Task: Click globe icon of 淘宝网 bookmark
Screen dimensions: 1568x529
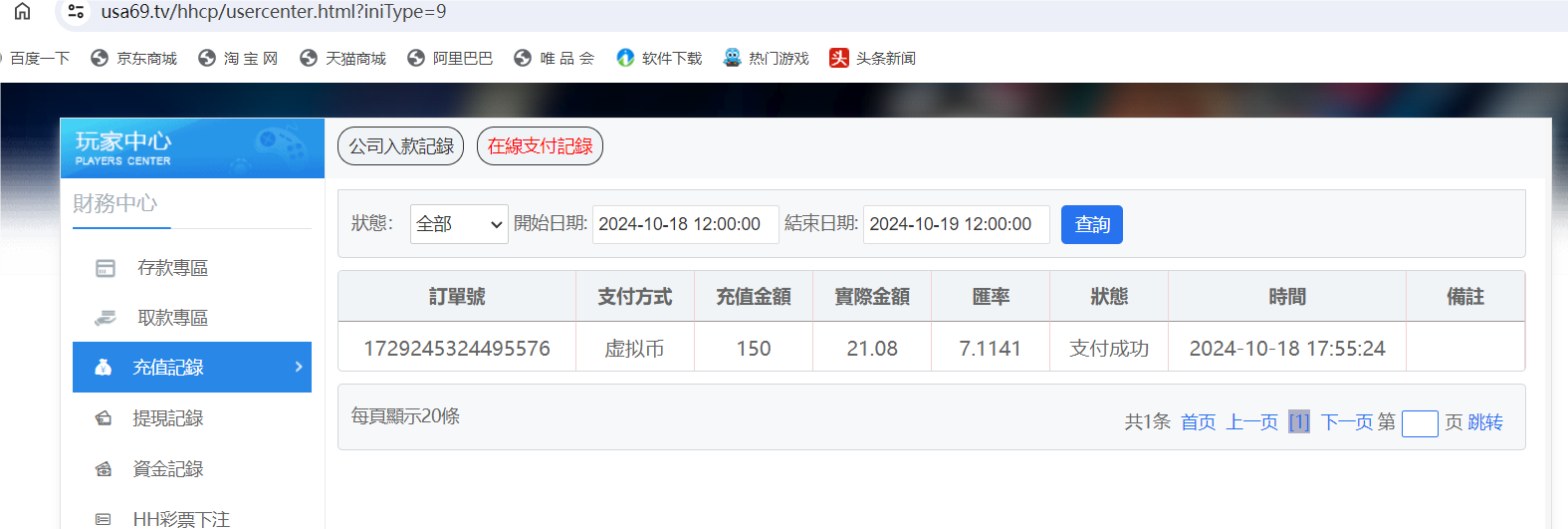Action: click(x=207, y=59)
